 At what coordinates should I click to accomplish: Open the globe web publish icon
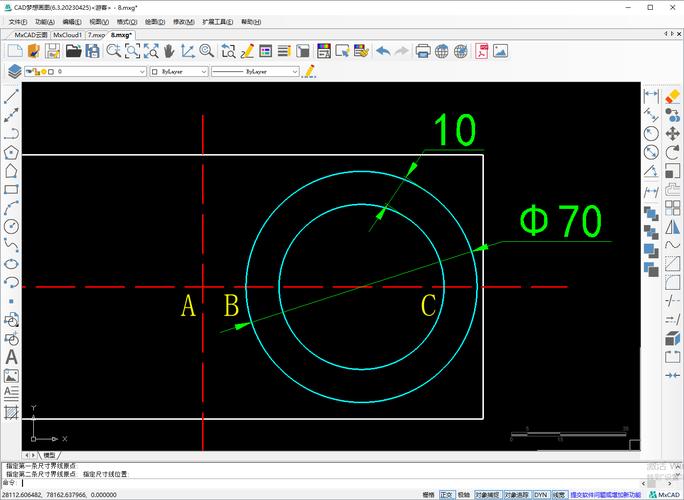coord(441,51)
